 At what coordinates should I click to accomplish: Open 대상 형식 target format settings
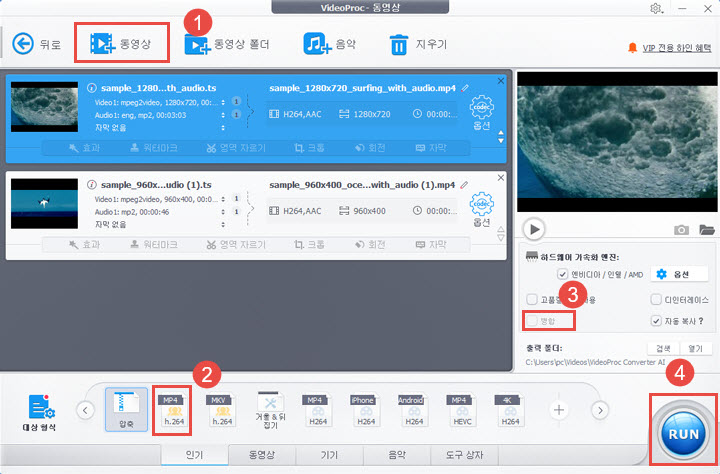(x=39, y=412)
